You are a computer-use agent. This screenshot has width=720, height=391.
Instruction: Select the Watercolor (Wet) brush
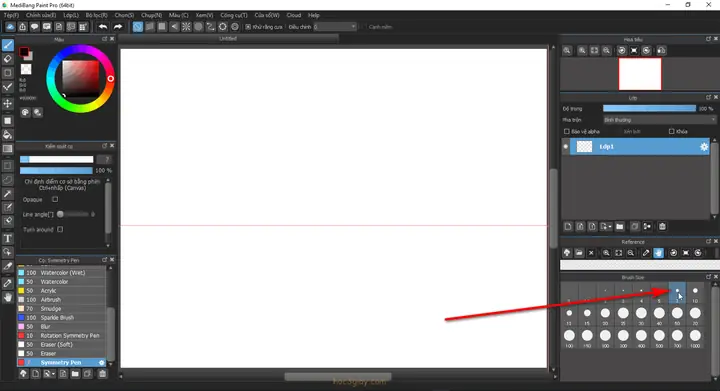click(62, 273)
